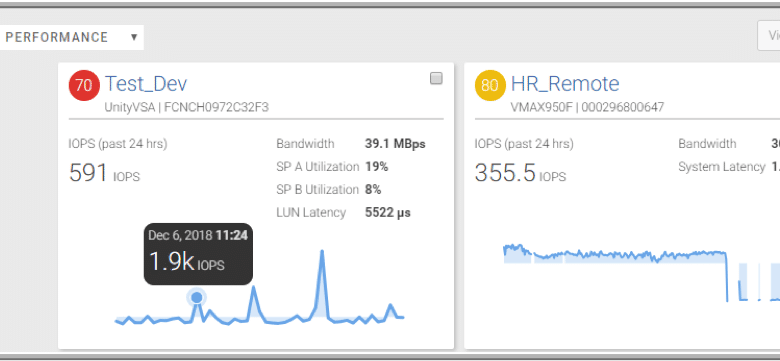Open the PERFORMANCE dropdown selector

pyautogui.click(x=72, y=37)
